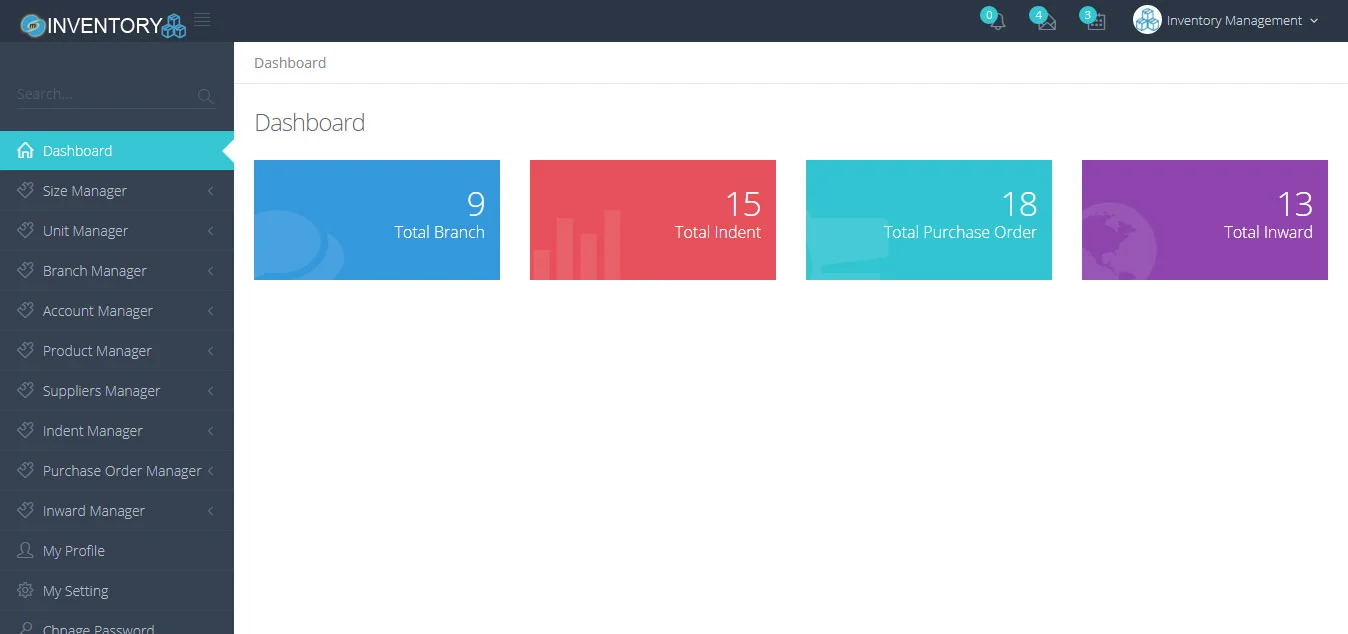Viewport: 1348px width, 634px height.
Task: Open Product Manager menu
Action: pyautogui.click(x=117, y=351)
